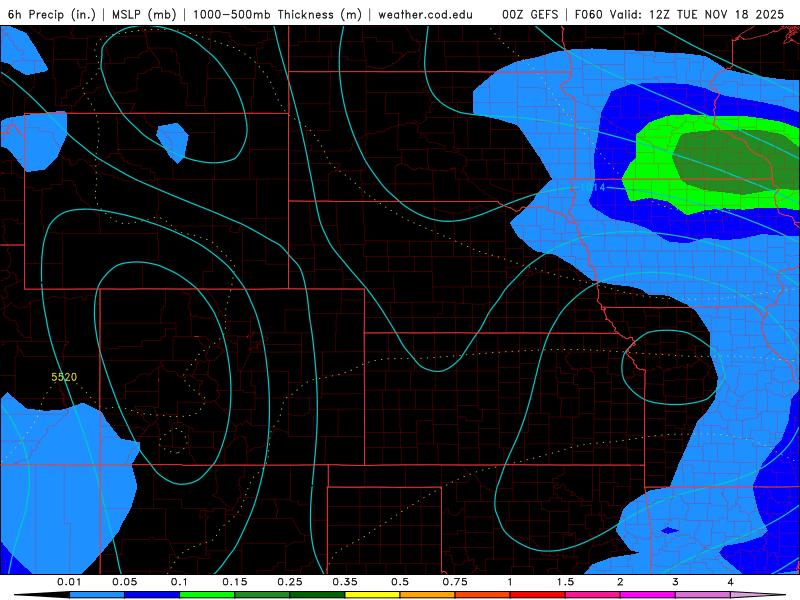
Task: Click the red color bar swatch
Action: pyautogui.click(x=538, y=595)
